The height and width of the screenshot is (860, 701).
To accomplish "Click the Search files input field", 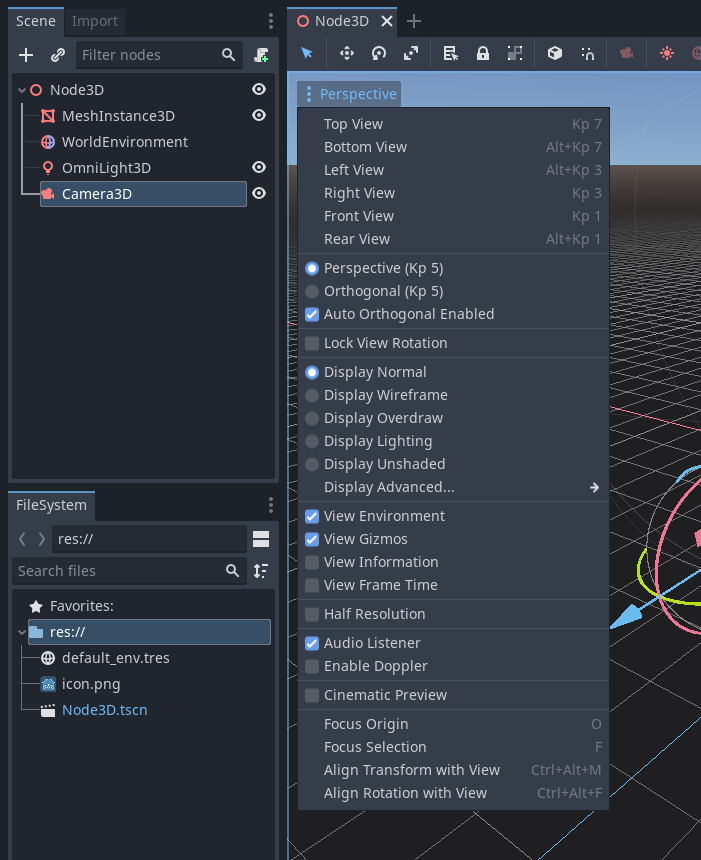I will [x=129, y=571].
